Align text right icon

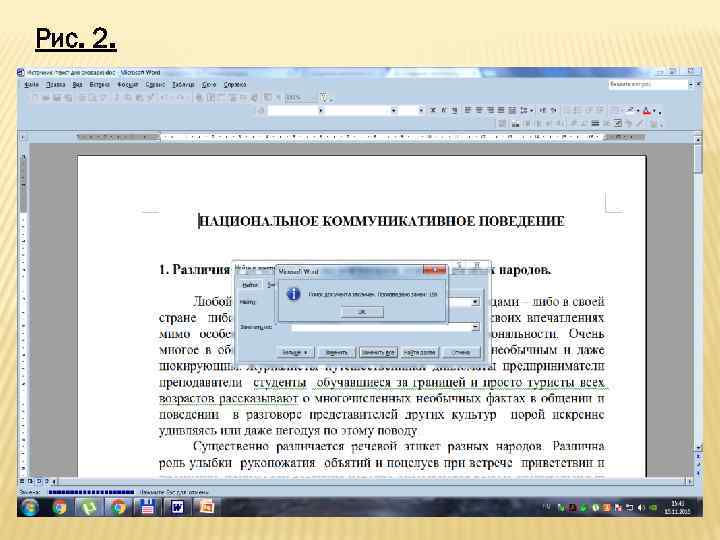(490, 110)
